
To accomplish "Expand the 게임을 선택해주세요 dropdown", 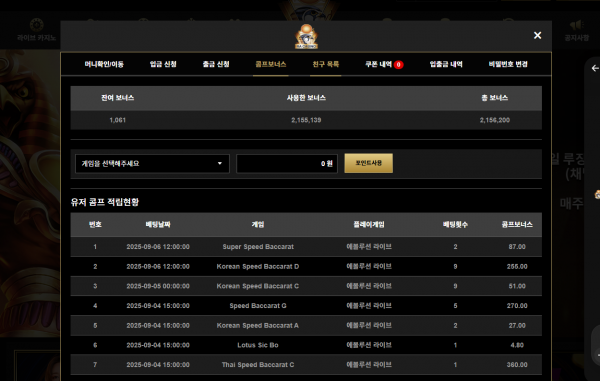I will point(152,164).
